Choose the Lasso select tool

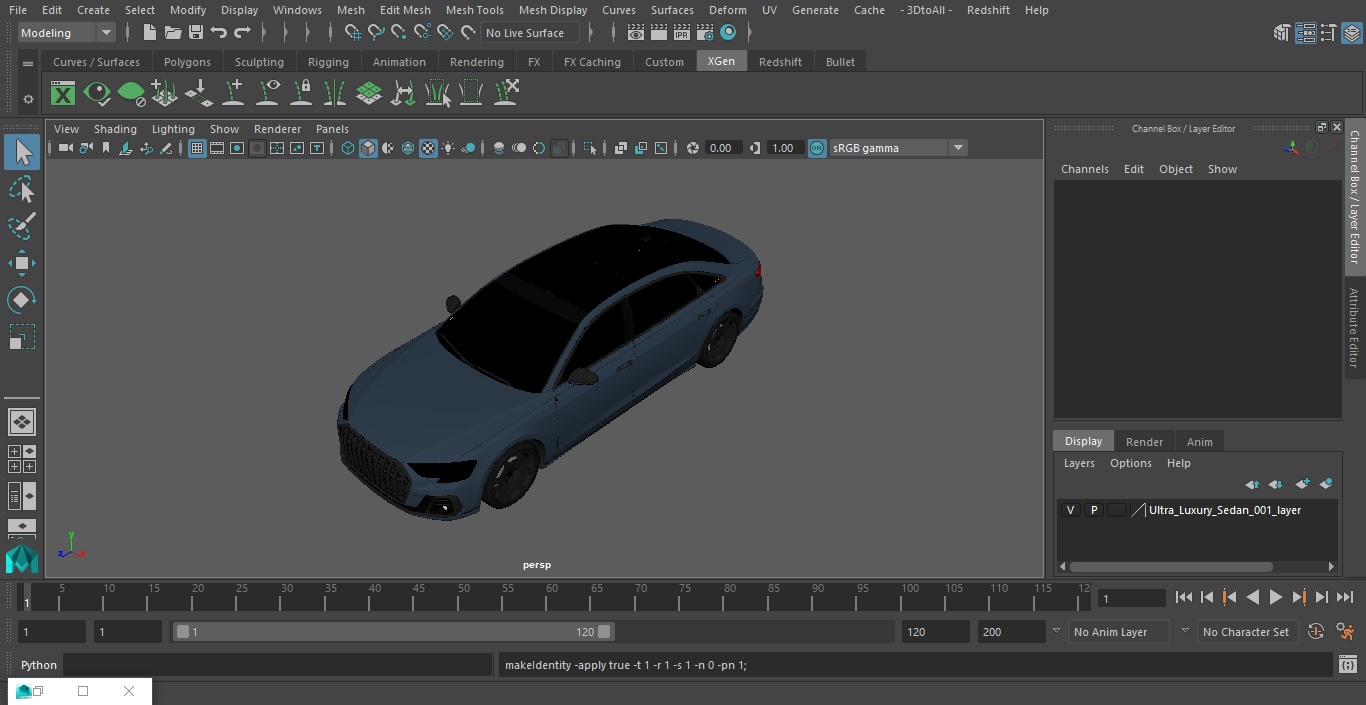pyautogui.click(x=21, y=190)
